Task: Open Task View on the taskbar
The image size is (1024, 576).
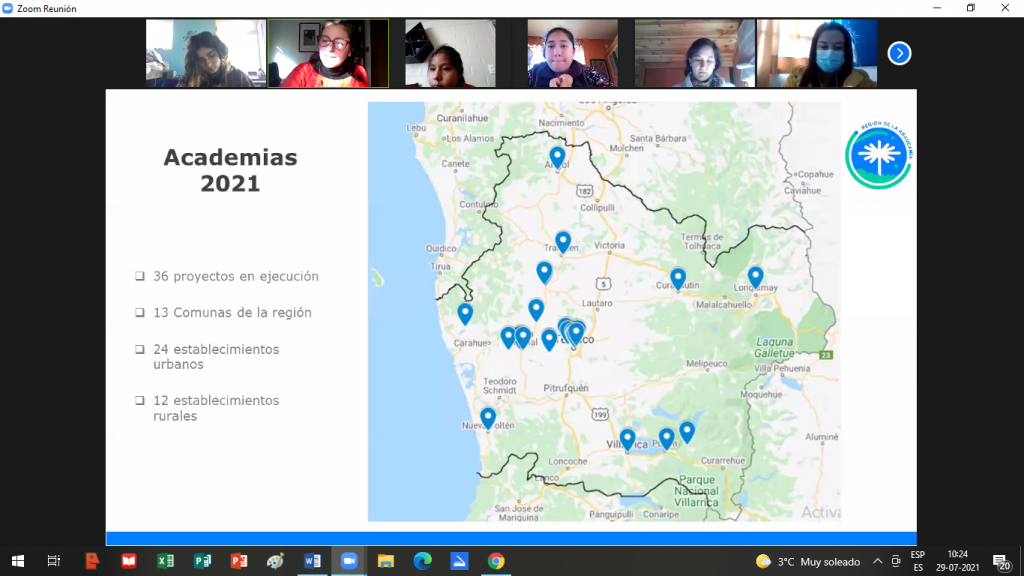Action: 54,561
